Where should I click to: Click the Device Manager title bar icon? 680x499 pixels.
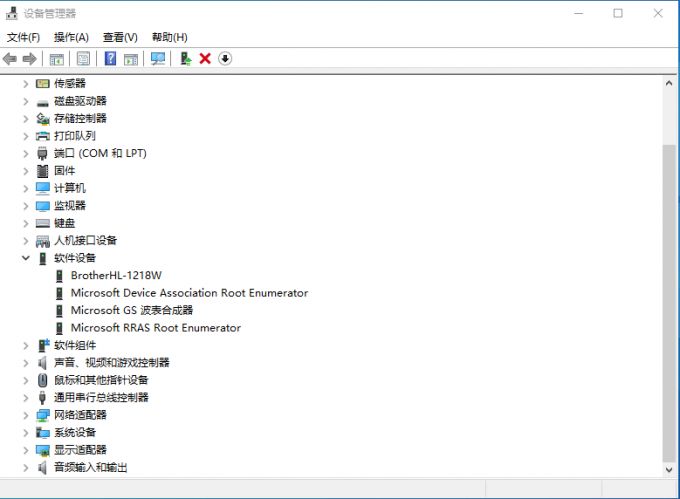click(12, 13)
